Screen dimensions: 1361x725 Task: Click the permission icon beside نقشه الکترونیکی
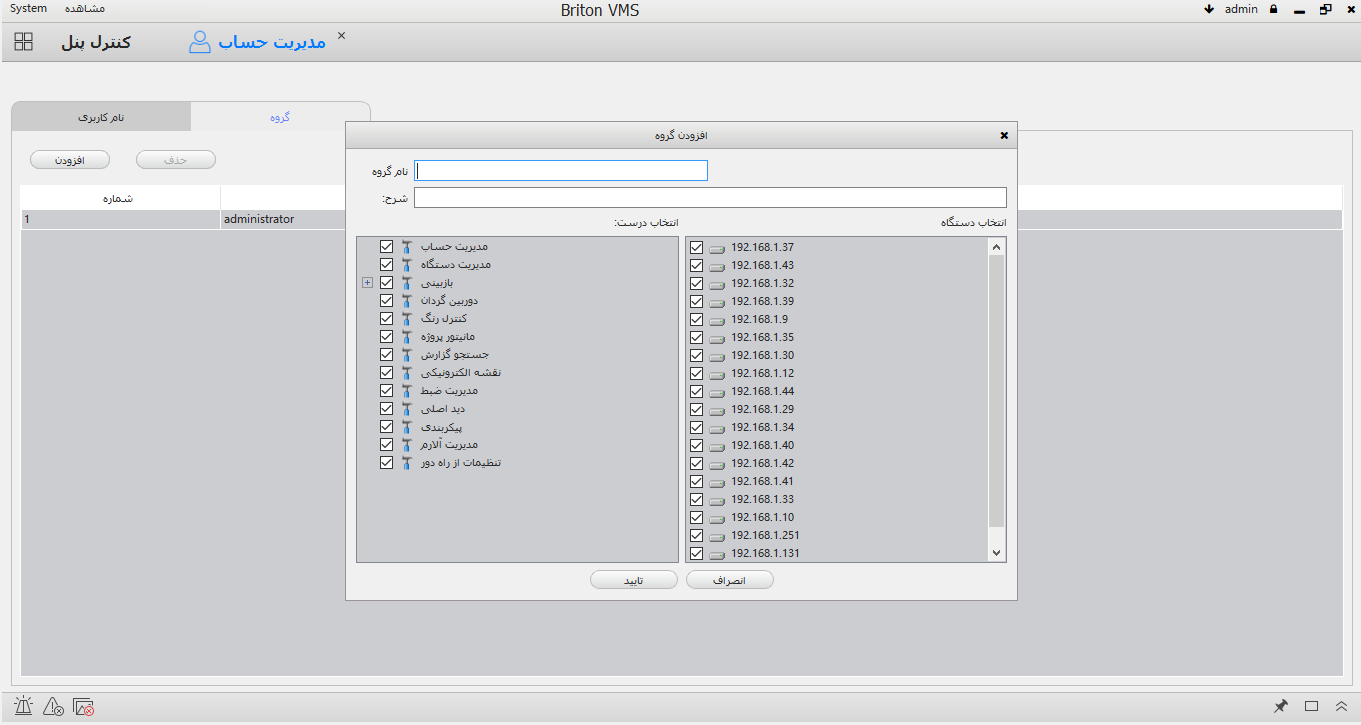click(406, 372)
